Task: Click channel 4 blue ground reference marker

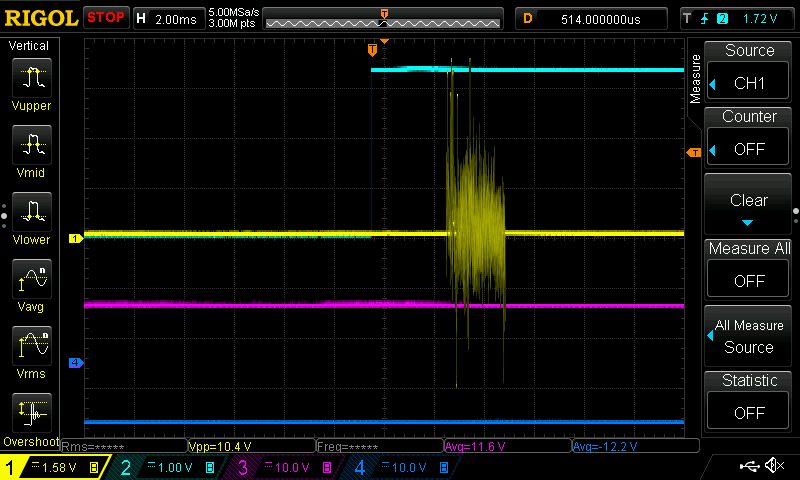Action: (x=76, y=363)
